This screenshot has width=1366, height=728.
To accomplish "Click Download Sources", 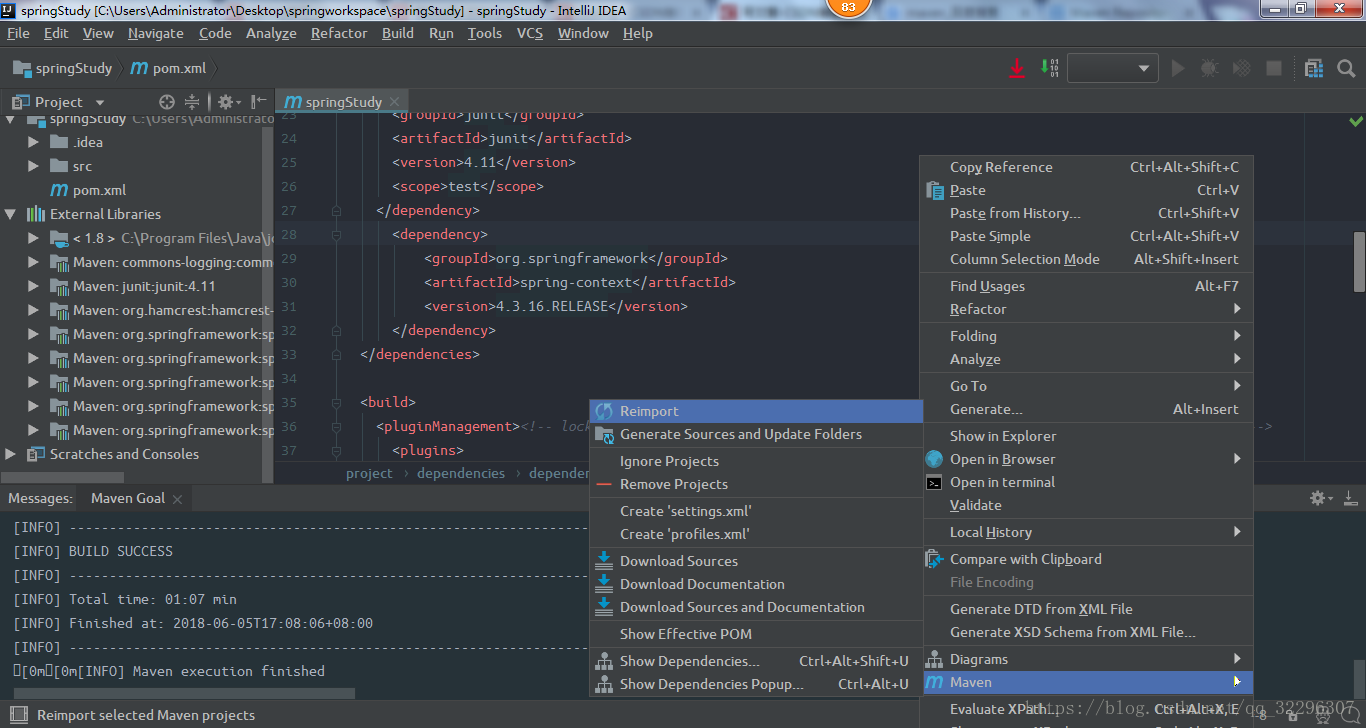I will (756, 561).
